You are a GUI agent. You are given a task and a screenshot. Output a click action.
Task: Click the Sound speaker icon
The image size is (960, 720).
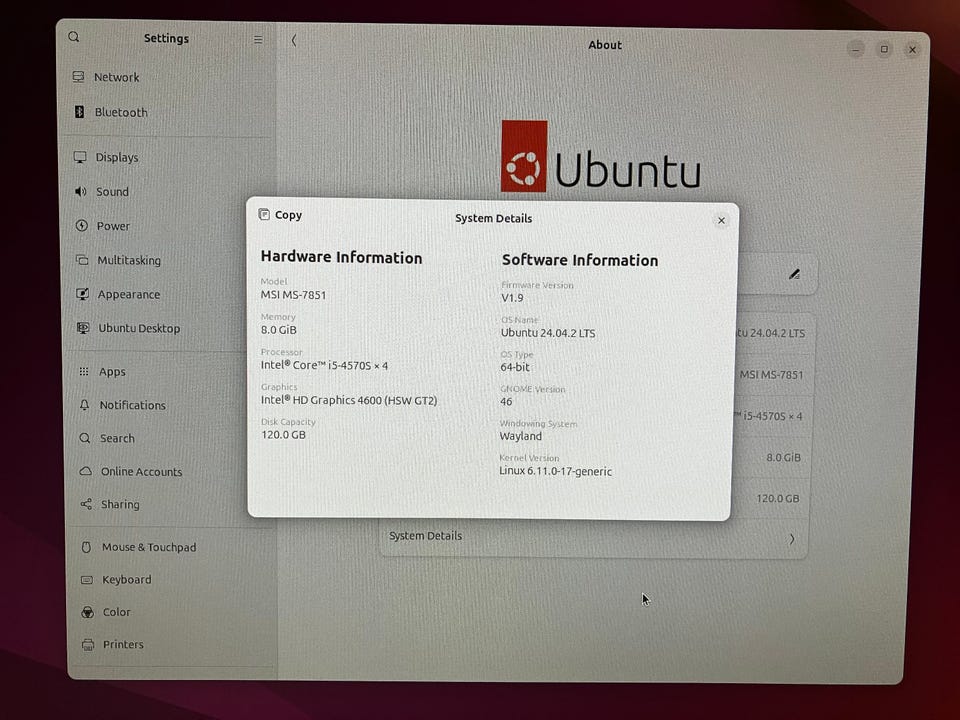tap(81, 192)
